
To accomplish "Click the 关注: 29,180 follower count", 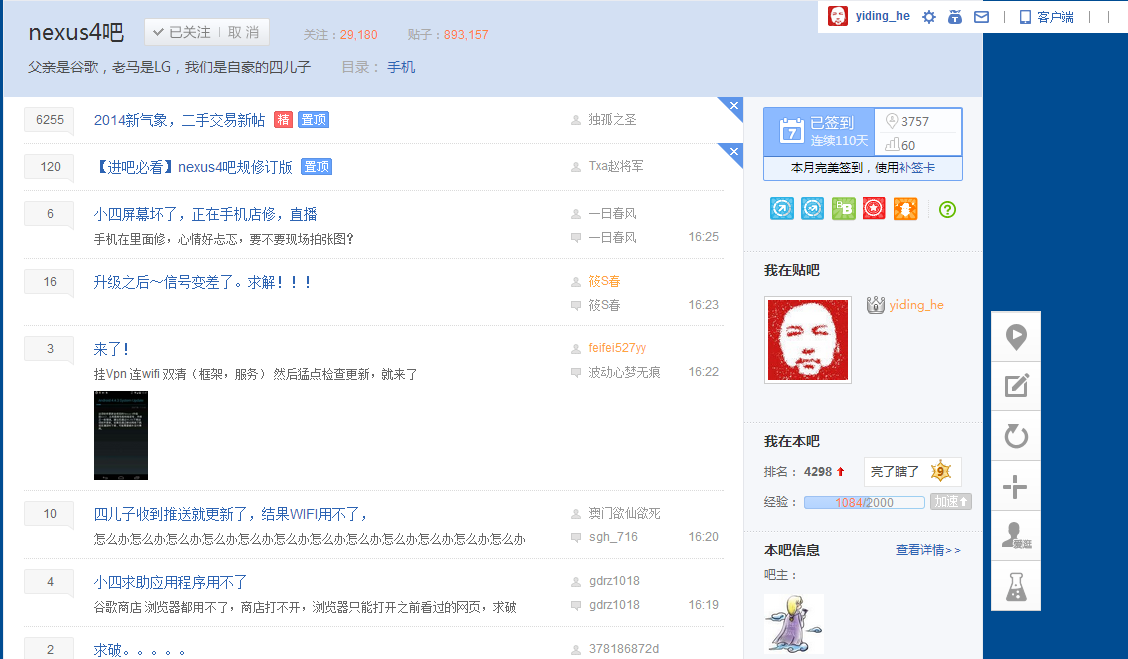I will point(340,35).
